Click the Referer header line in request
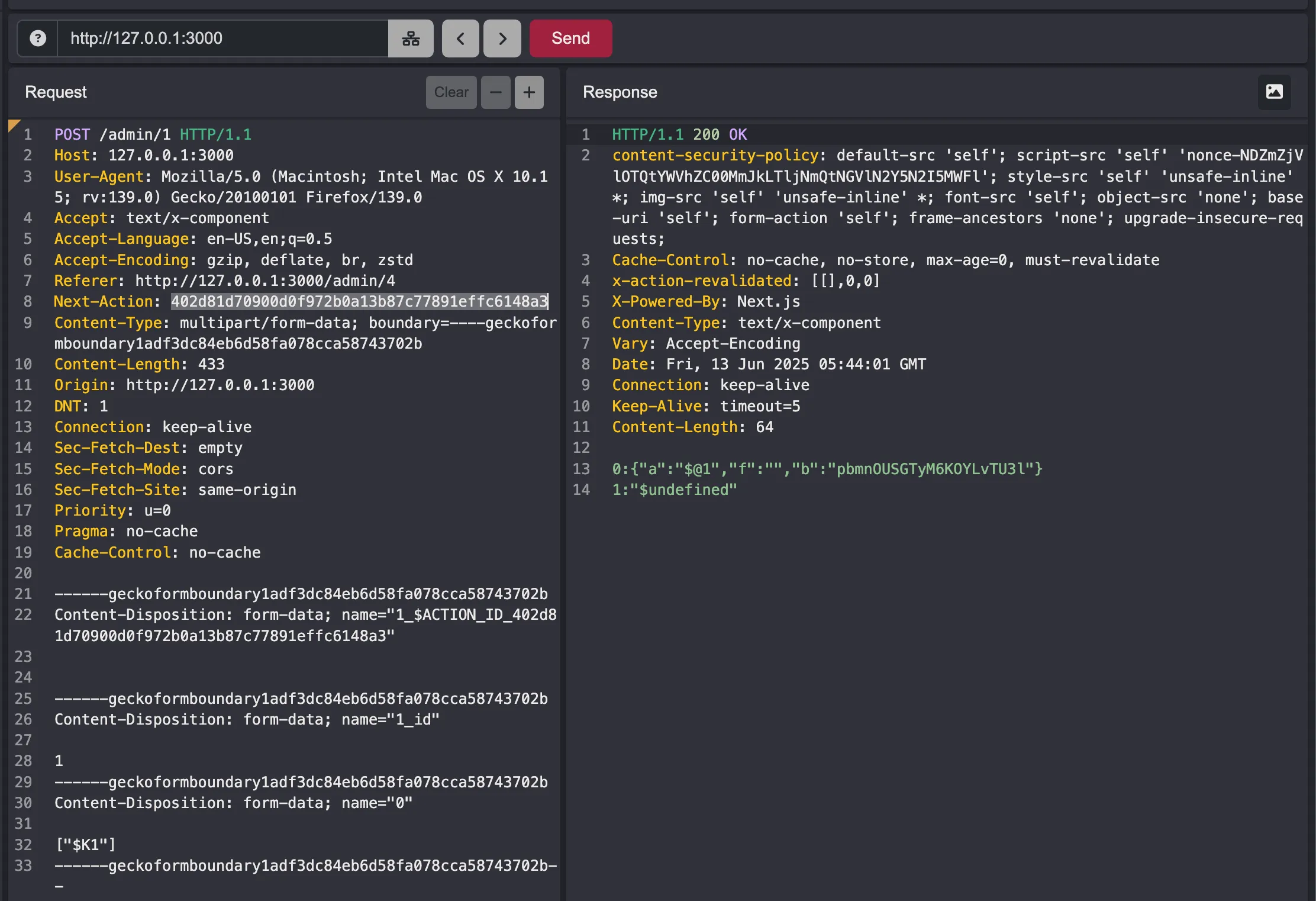This screenshot has width=1316, height=901. coord(224,281)
